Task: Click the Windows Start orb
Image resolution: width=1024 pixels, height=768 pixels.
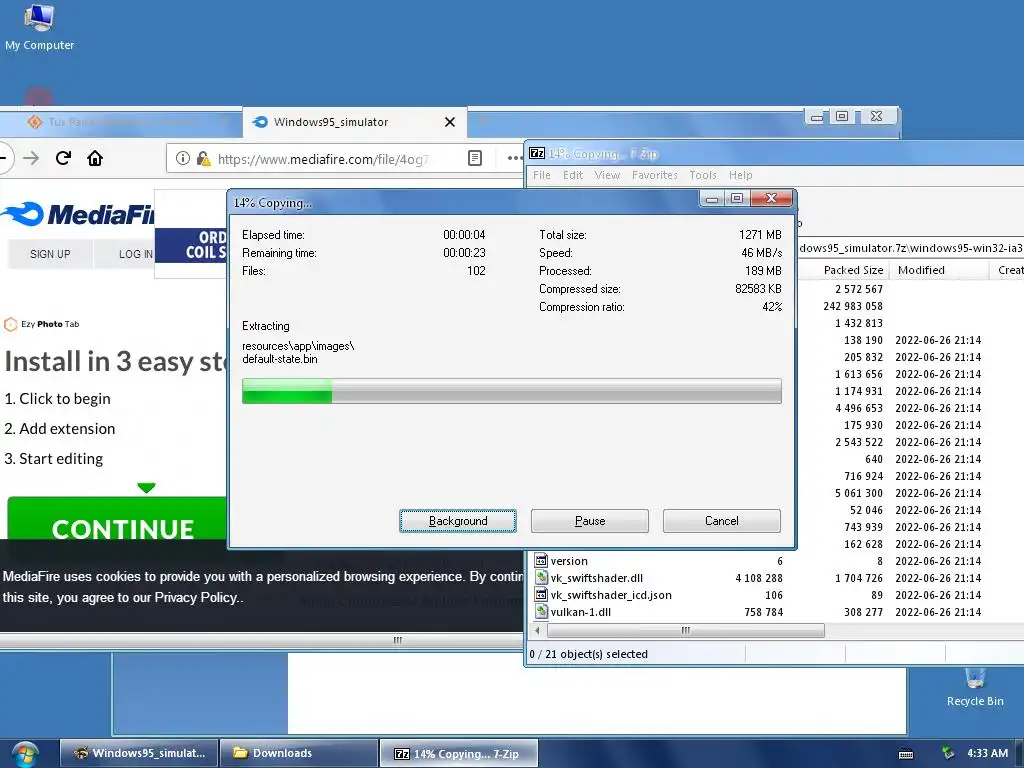Action: click(x=25, y=754)
